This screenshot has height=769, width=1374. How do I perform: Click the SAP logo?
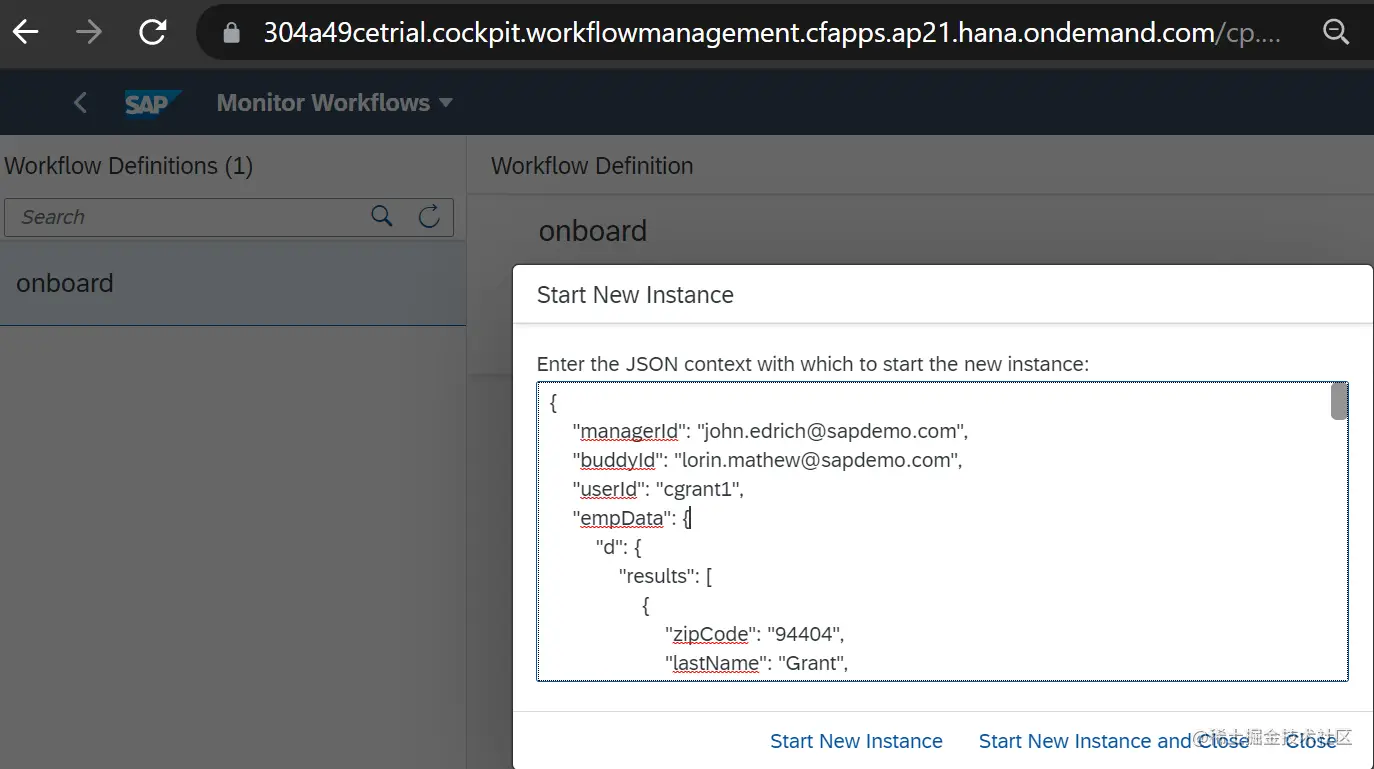coord(152,103)
